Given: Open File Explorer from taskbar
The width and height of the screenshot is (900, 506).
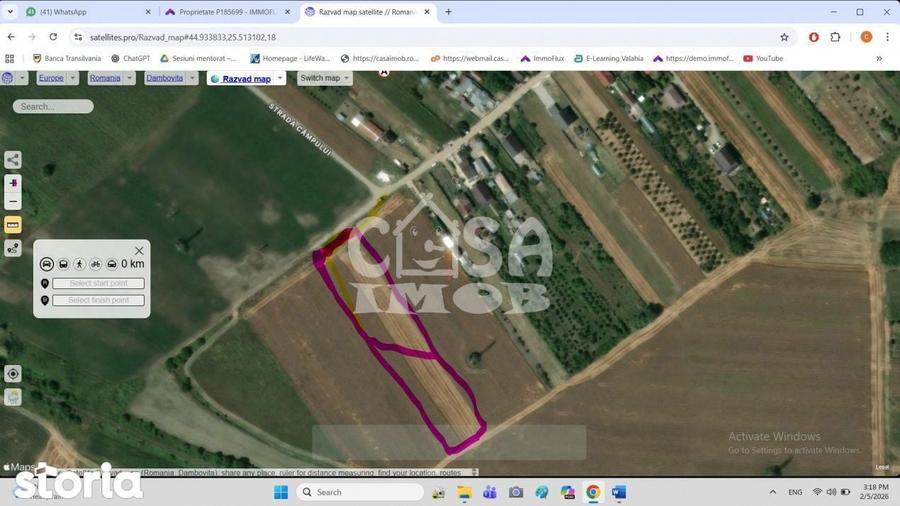Looking at the screenshot, I should coord(464,492).
